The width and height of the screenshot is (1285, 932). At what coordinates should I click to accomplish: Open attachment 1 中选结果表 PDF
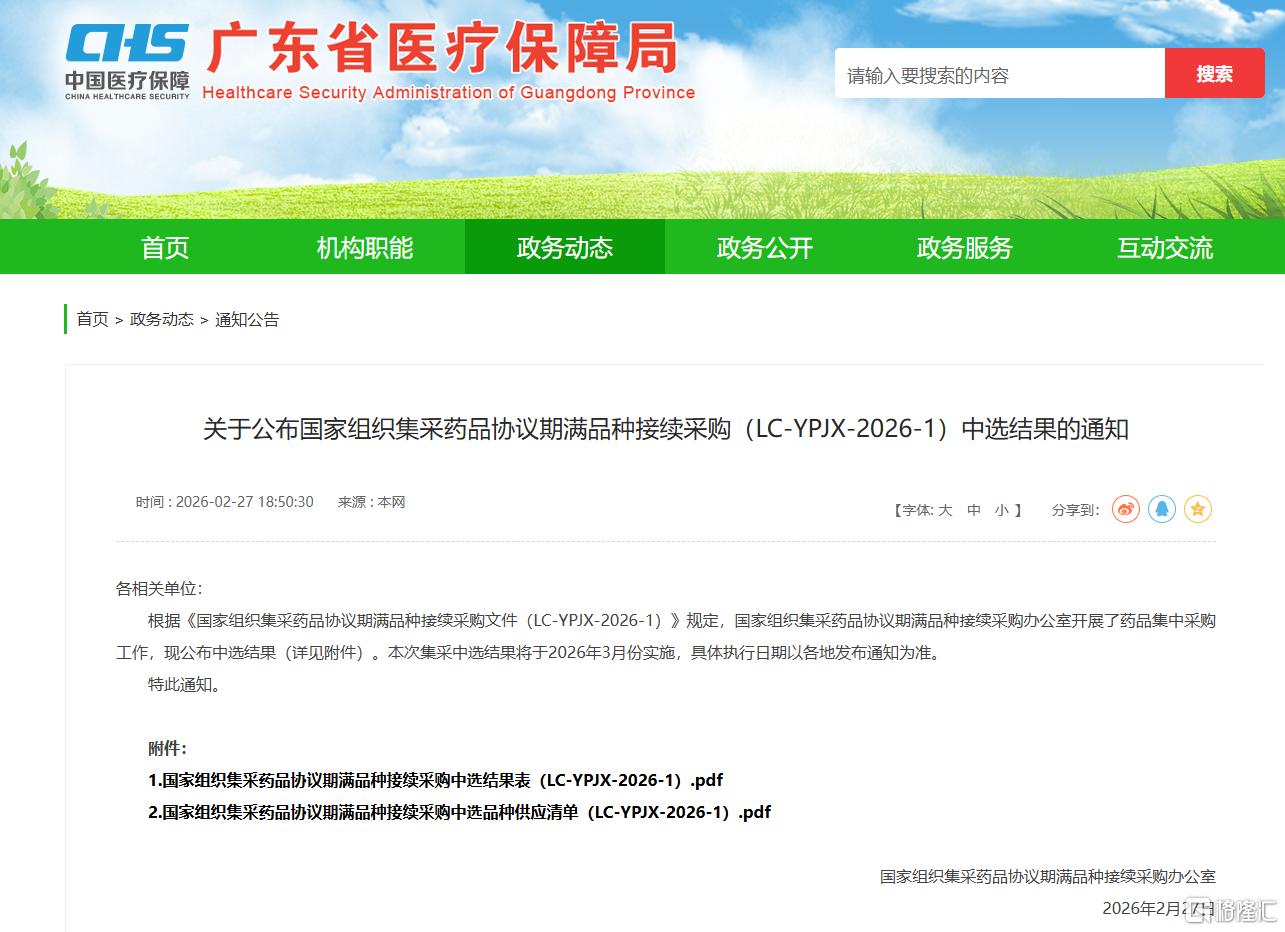[436, 780]
